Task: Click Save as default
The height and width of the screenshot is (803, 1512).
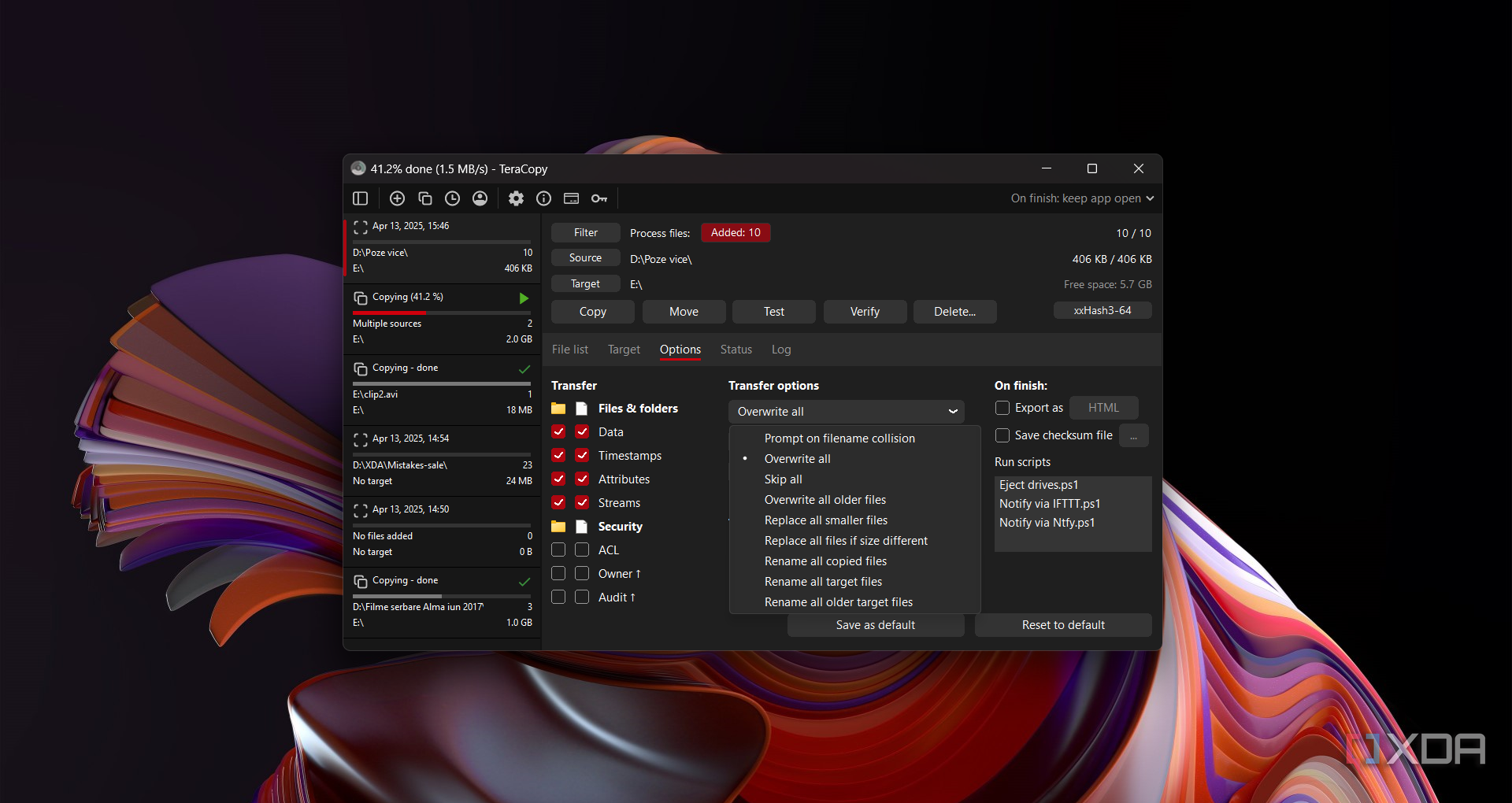Action: [876, 625]
